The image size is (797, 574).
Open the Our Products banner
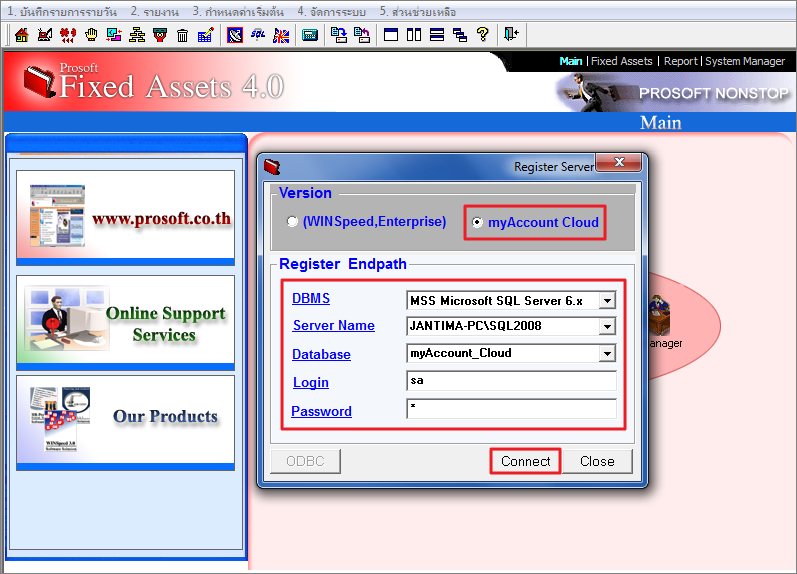[x=125, y=422]
